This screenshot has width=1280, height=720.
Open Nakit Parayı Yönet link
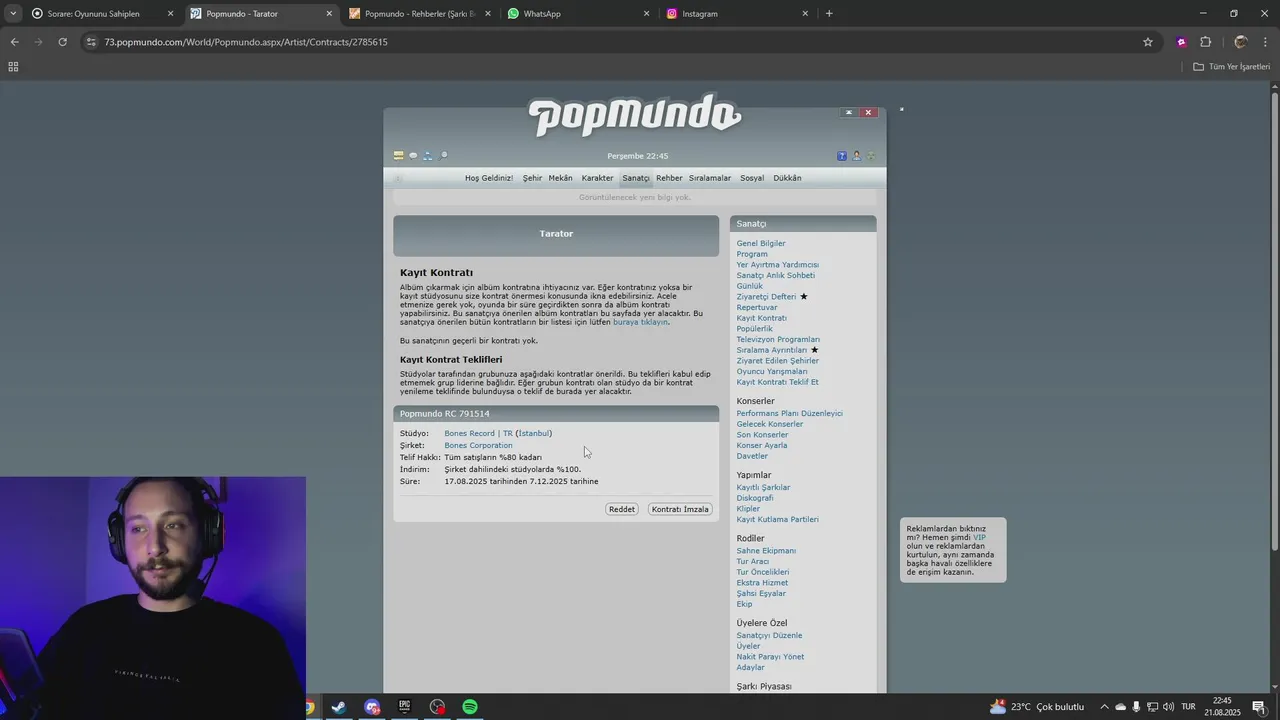770,657
